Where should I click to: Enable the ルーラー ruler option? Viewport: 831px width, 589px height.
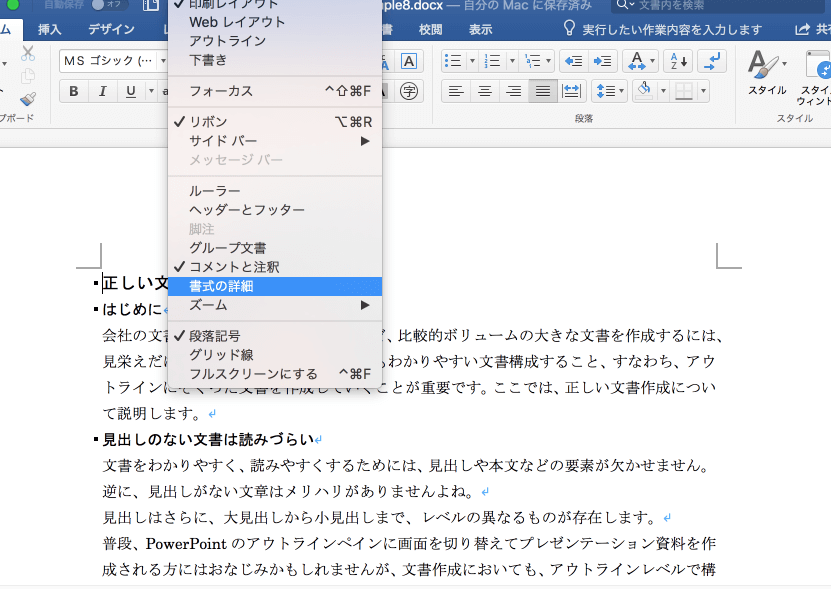(x=275, y=191)
